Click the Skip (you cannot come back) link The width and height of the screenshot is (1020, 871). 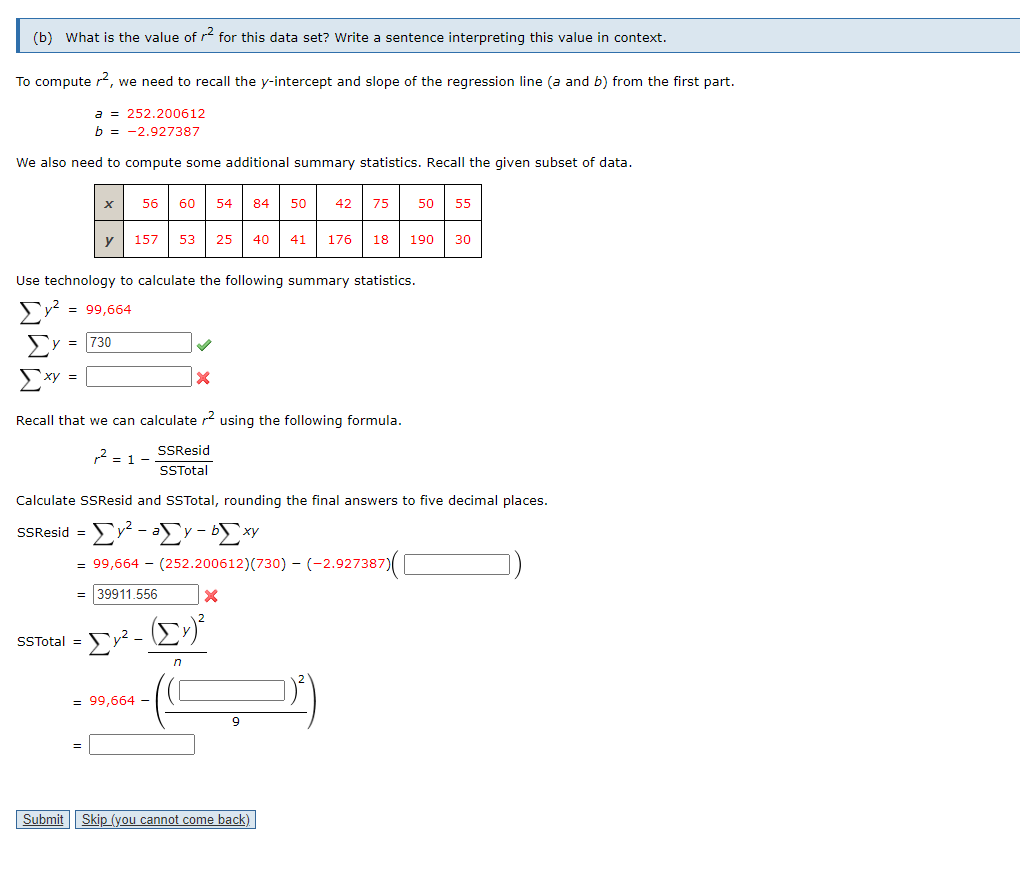pos(164,818)
